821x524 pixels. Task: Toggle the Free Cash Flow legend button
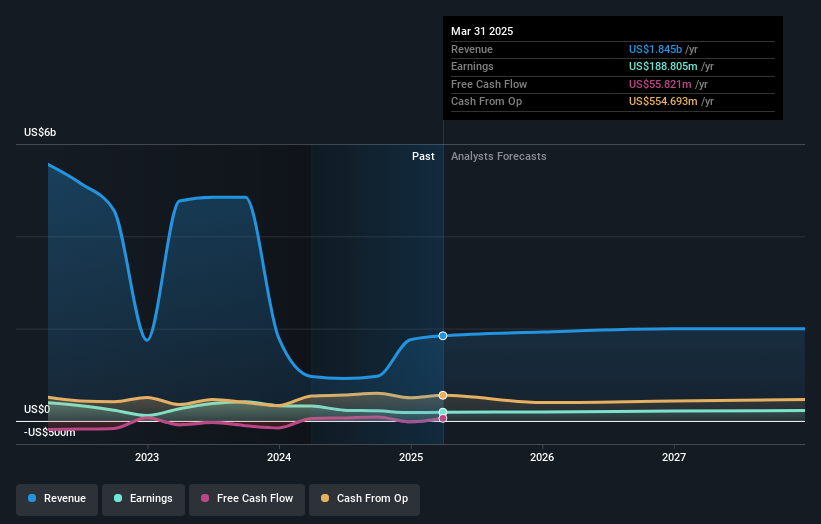[x=247, y=499]
